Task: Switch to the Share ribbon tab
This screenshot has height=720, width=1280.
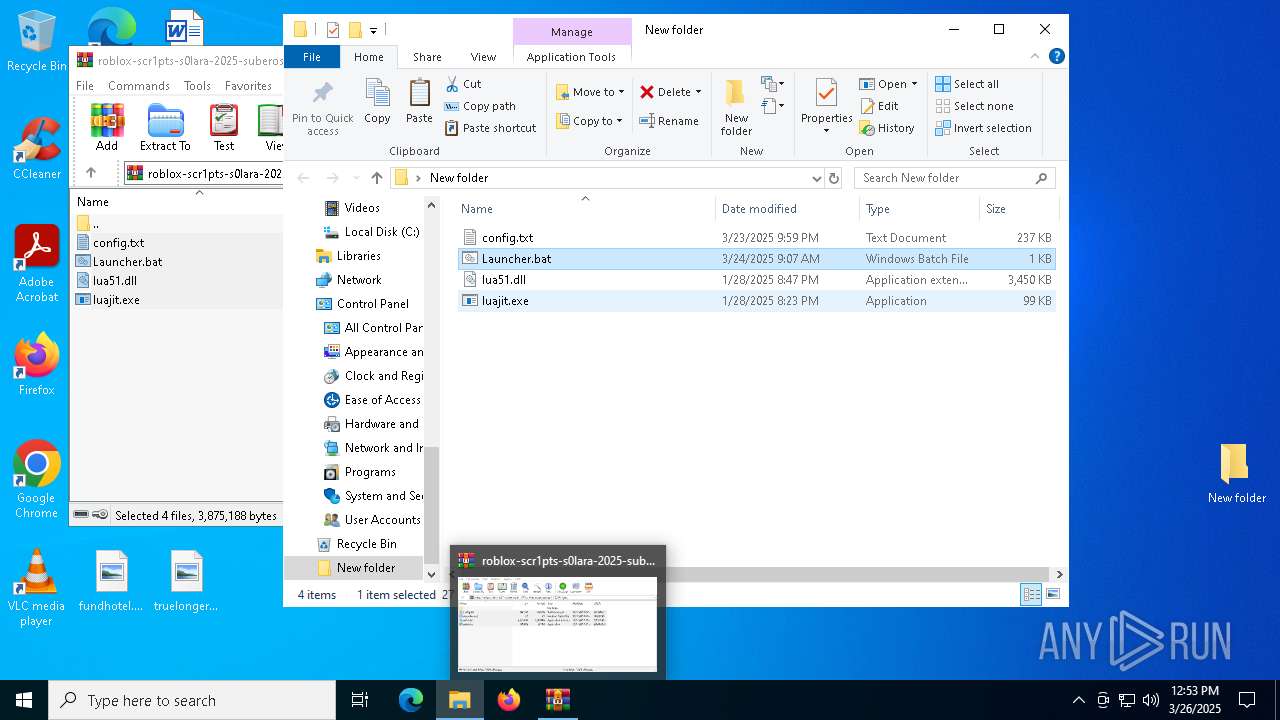Action: [427, 57]
